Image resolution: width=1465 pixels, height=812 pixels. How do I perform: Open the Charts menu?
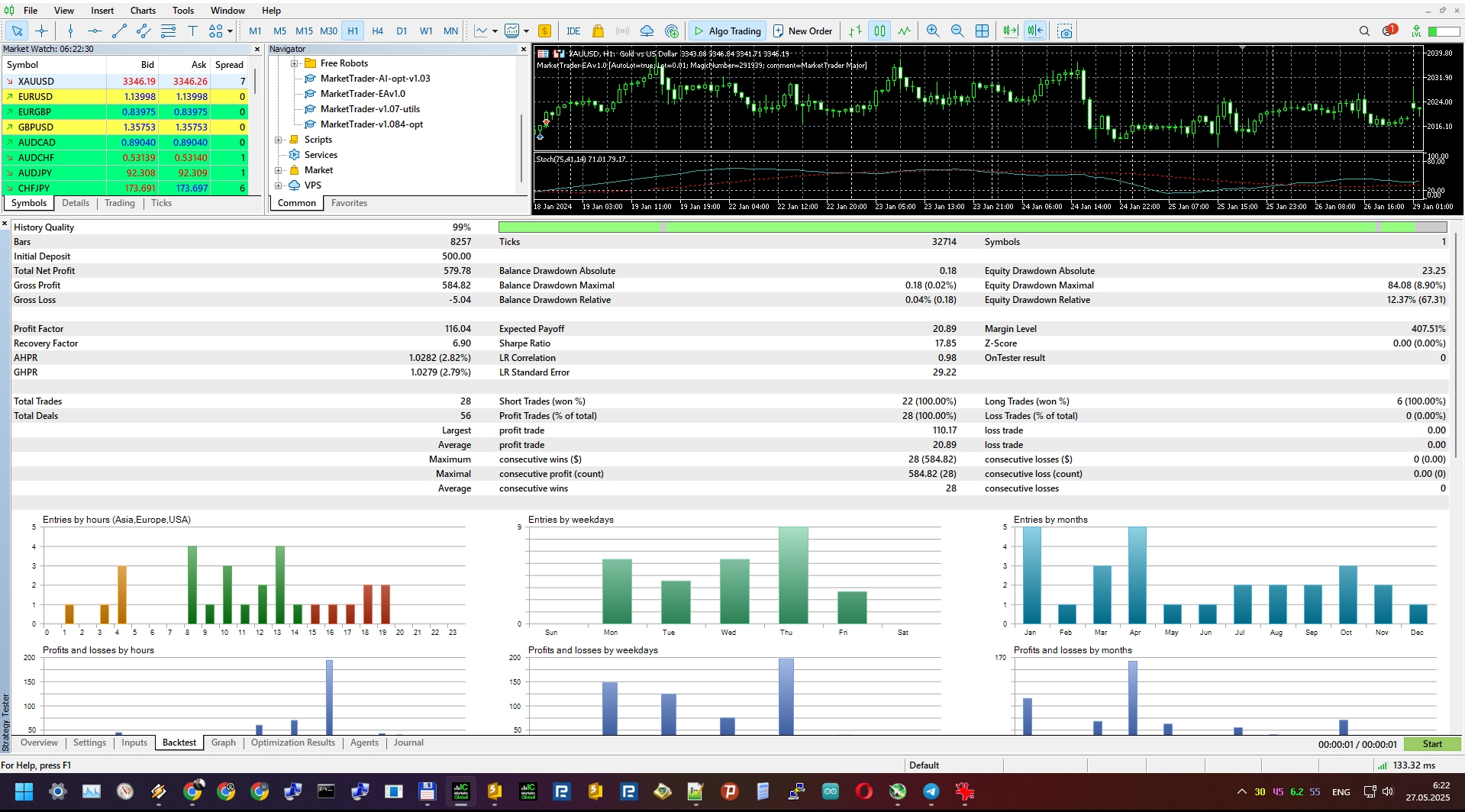click(x=143, y=11)
